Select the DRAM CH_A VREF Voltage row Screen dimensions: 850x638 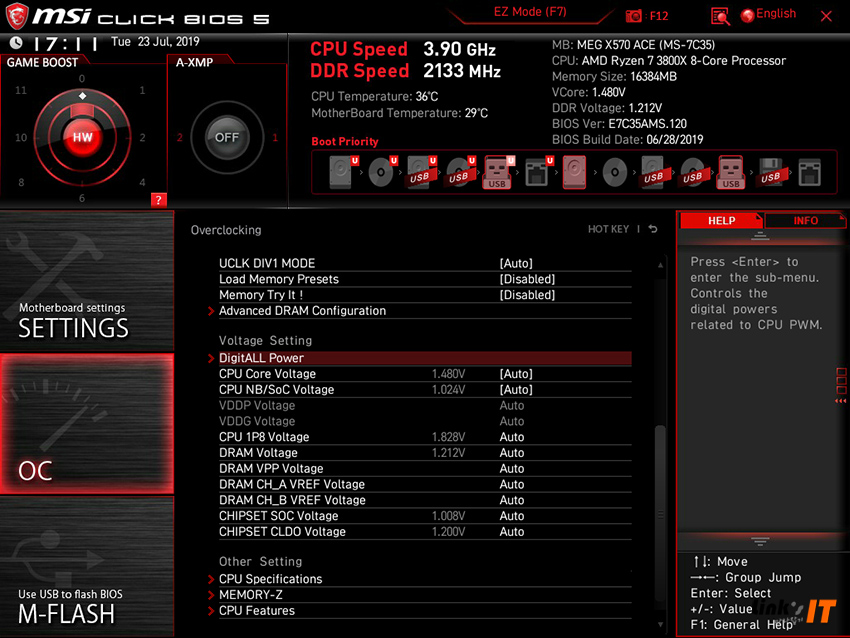pyautogui.click(x=425, y=484)
